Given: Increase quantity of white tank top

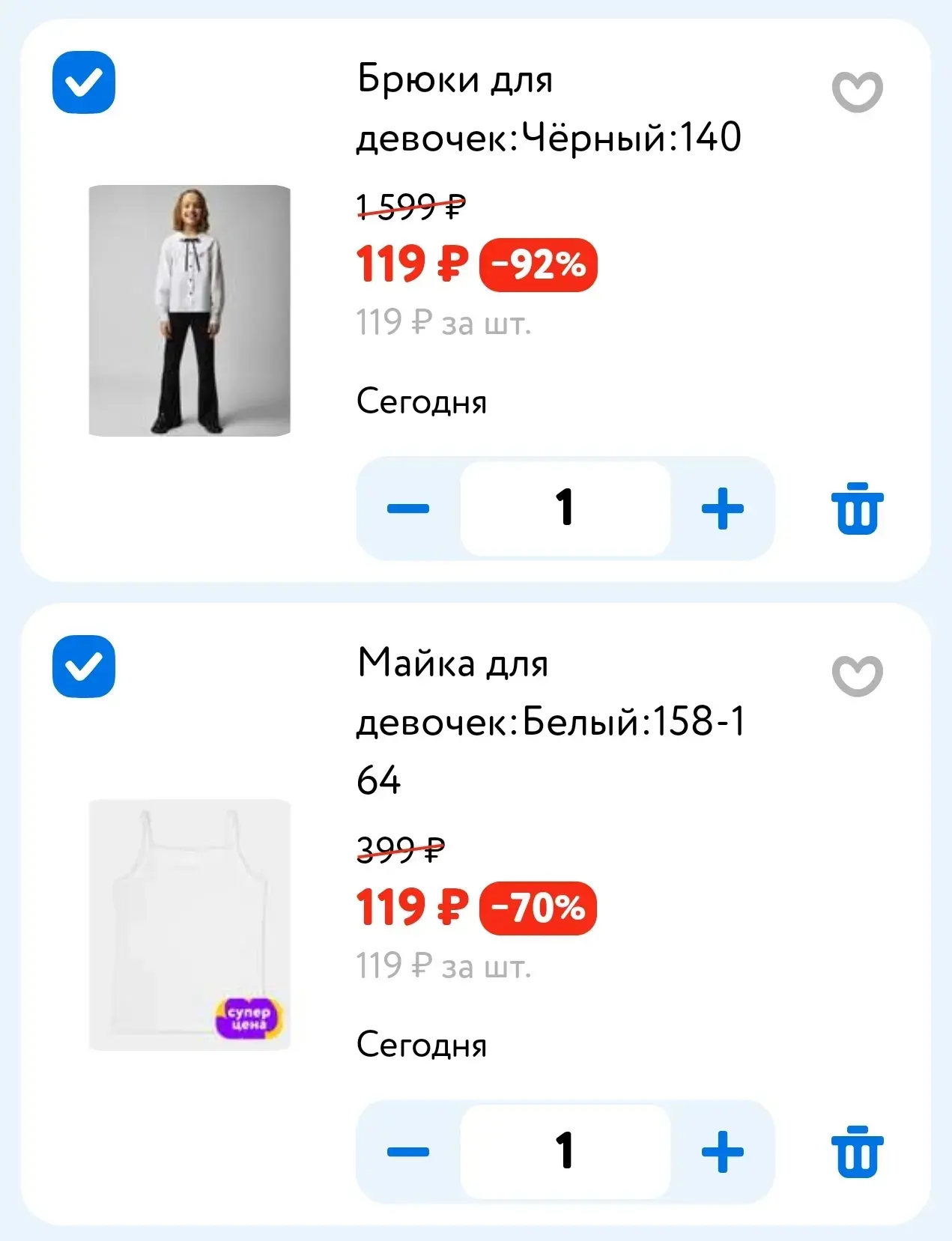Looking at the screenshot, I should tap(722, 1152).
